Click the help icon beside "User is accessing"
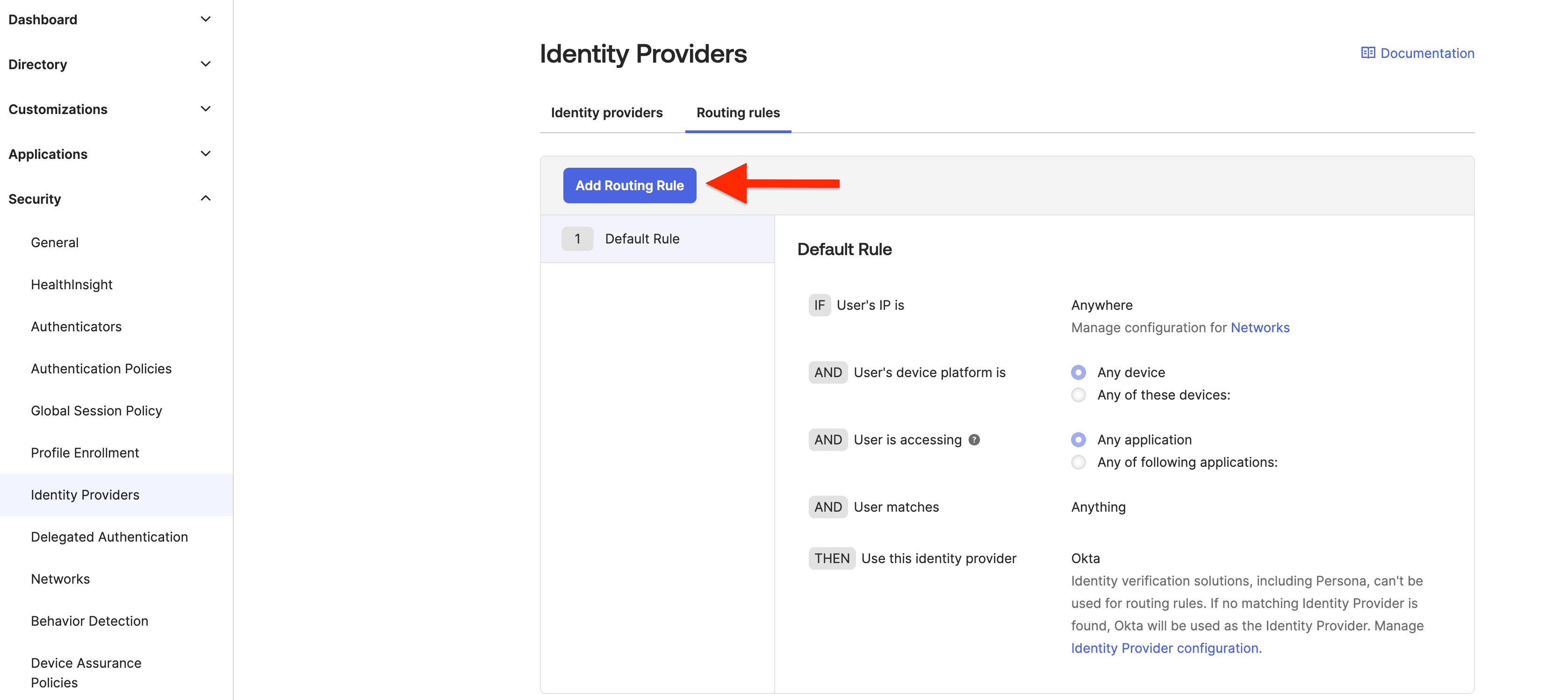The height and width of the screenshot is (700, 1568). click(975, 439)
